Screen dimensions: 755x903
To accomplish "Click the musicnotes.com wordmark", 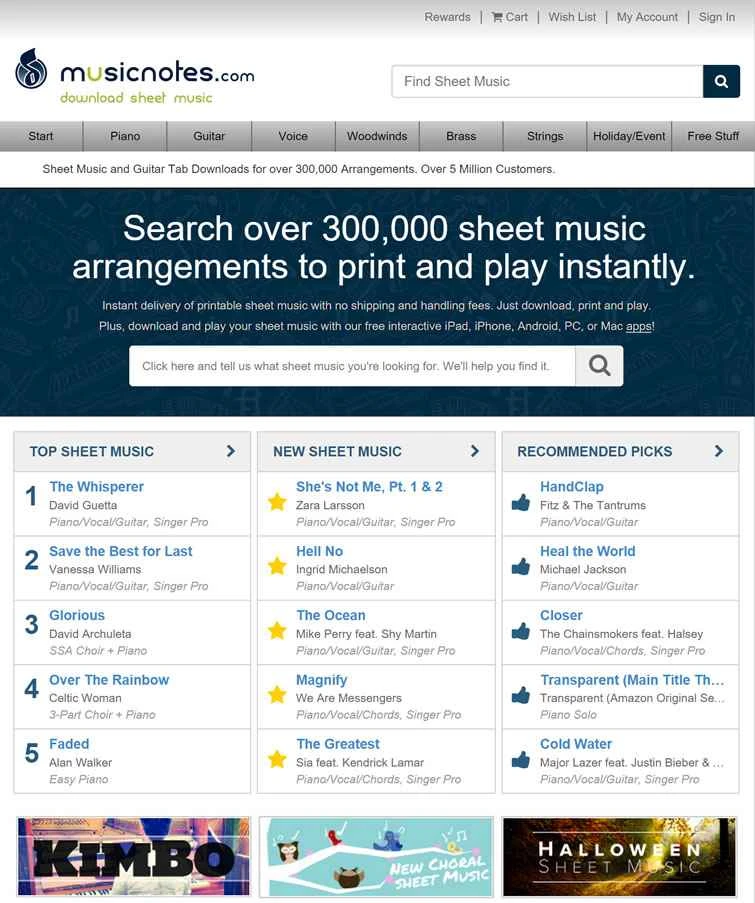I will 157,72.
